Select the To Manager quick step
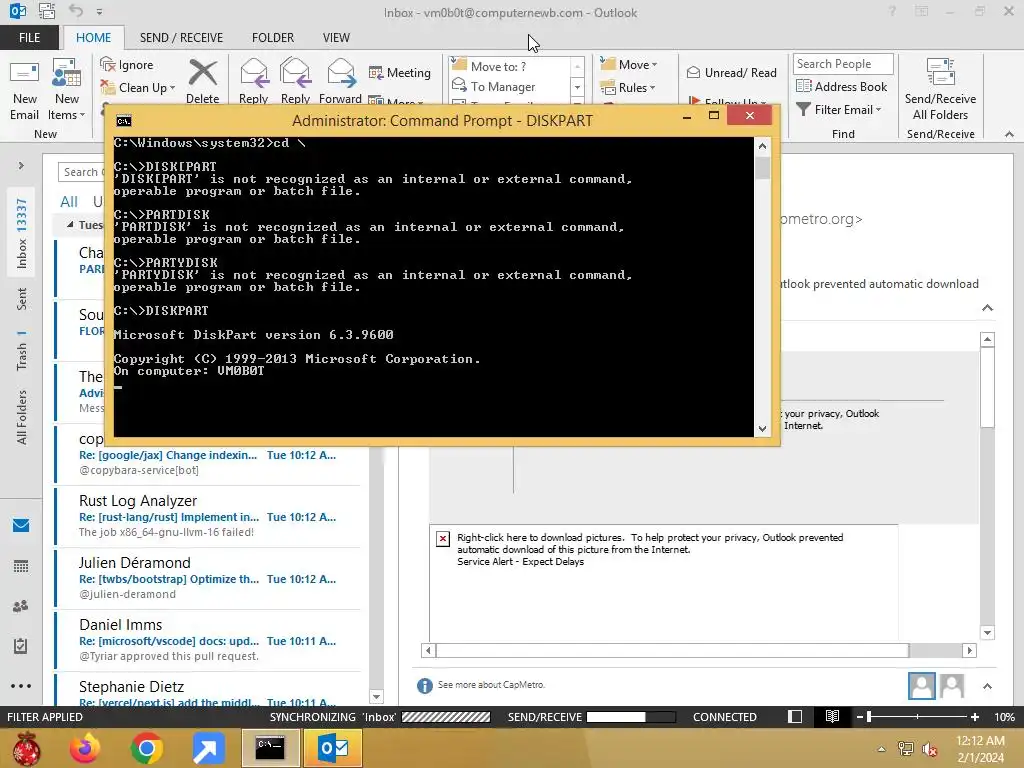The image size is (1024, 768). click(509, 86)
